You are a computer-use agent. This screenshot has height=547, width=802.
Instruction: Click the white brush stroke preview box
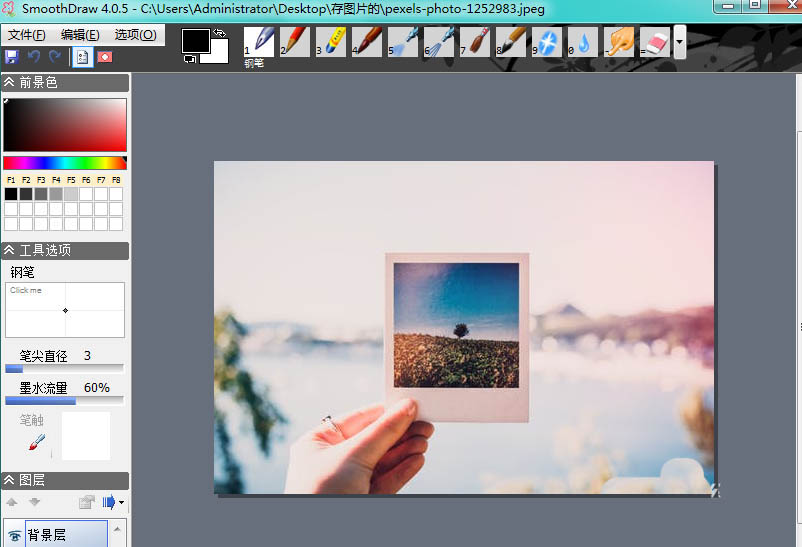click(85, 436)
